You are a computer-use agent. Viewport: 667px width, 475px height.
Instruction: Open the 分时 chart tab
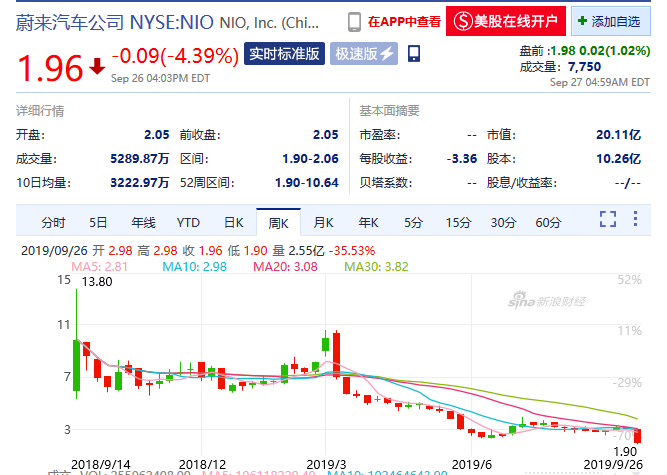click(53, 222)
